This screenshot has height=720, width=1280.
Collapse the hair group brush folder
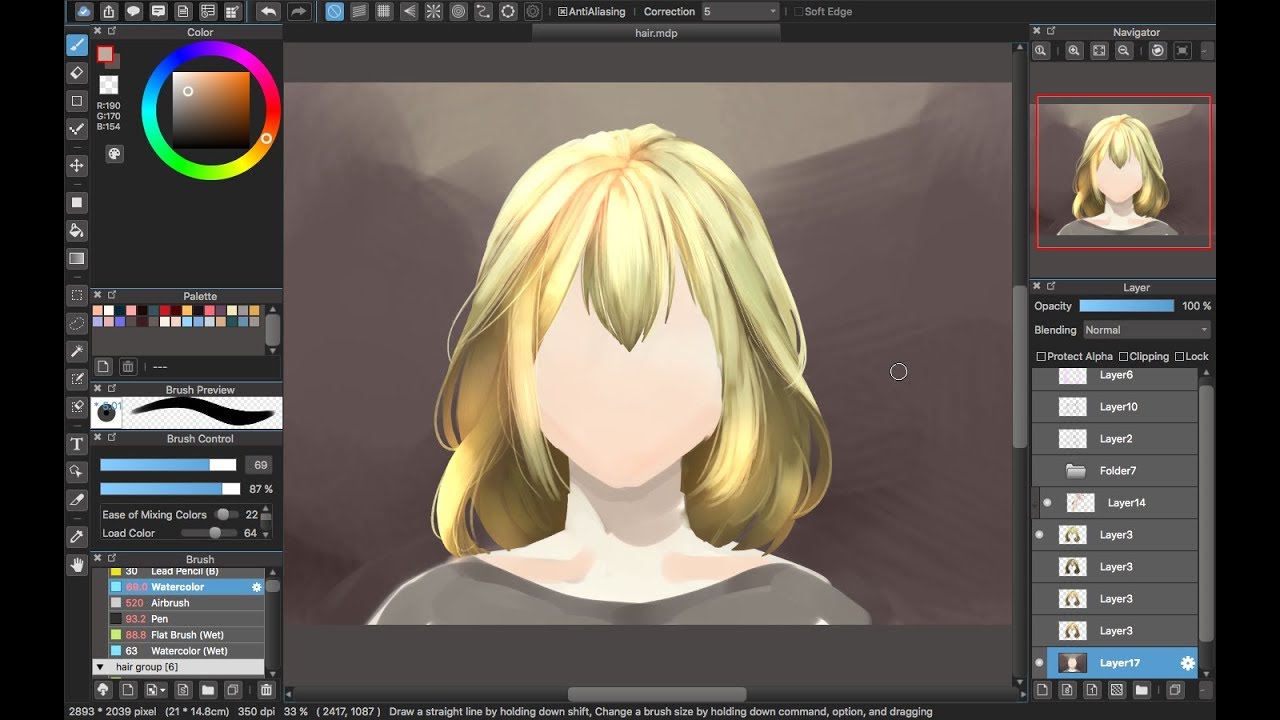pyautogui.click(x=99, y=667)
